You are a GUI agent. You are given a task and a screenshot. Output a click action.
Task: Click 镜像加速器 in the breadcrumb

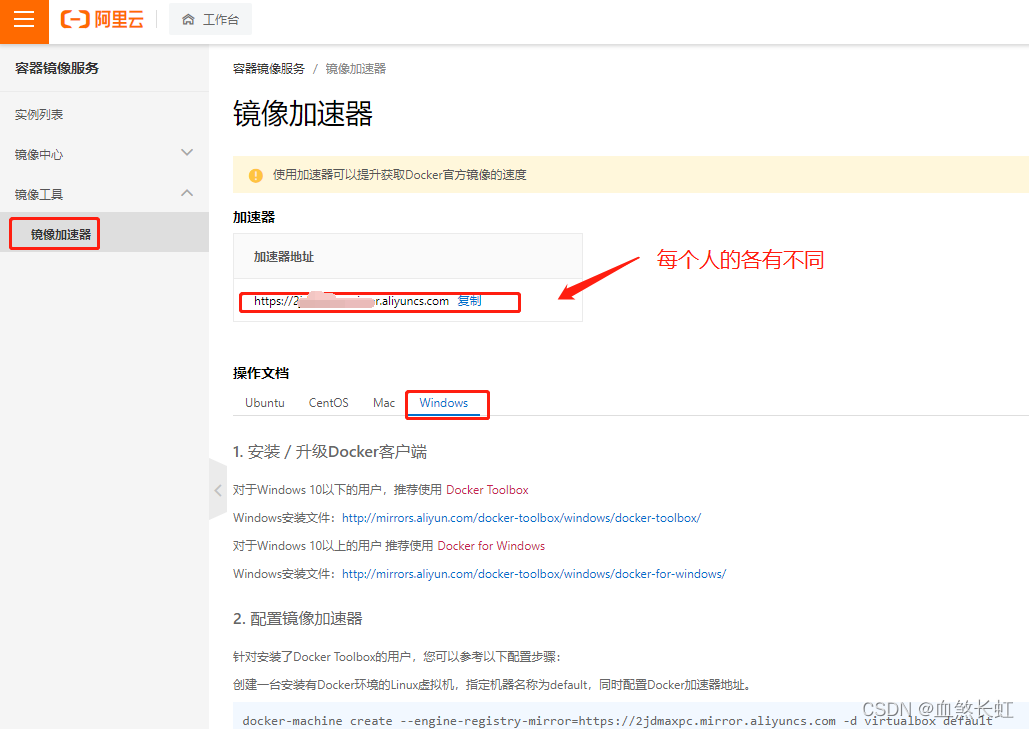(356, 69)
